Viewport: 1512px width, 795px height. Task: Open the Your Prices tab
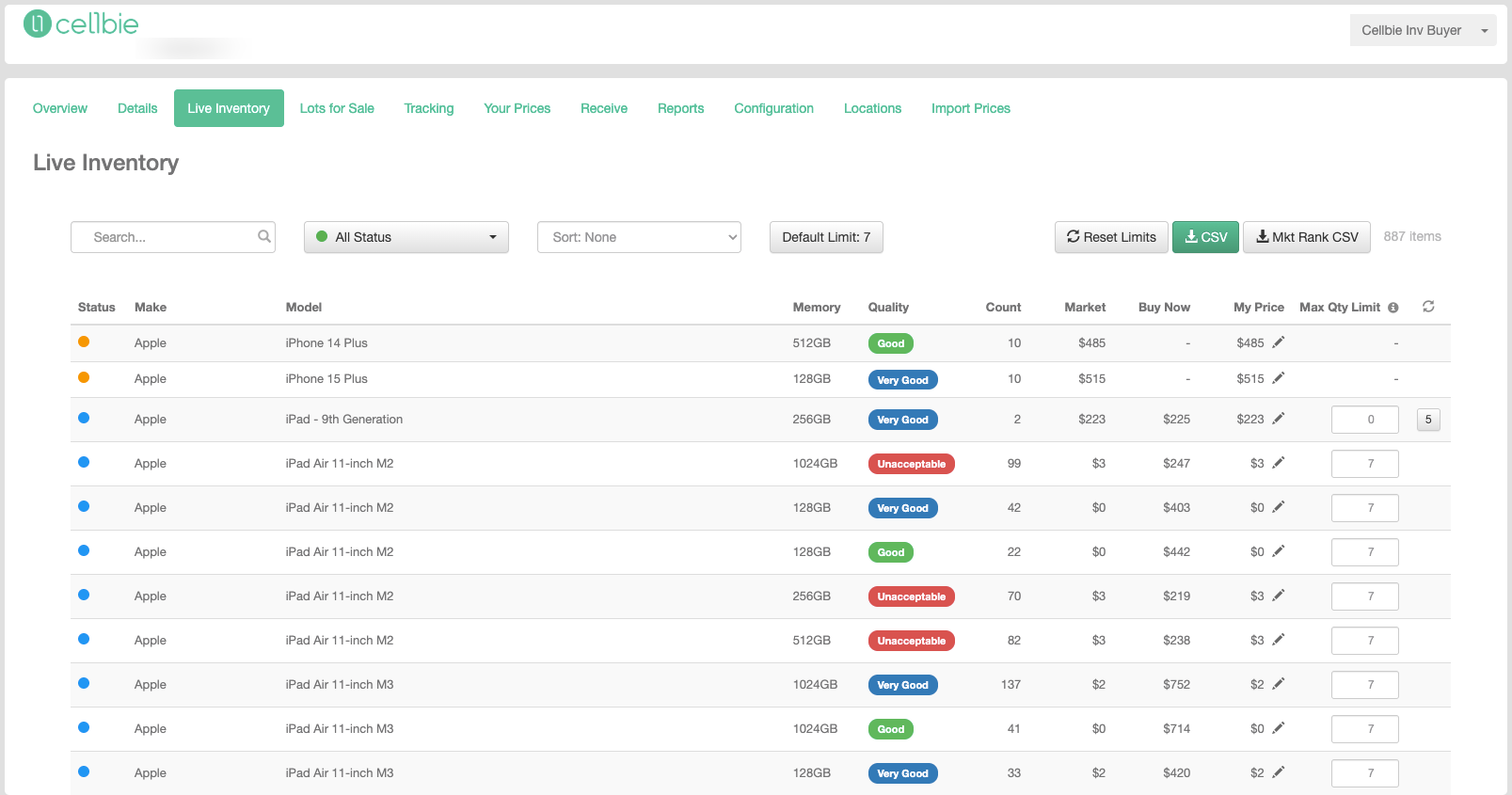coord(517,108)
